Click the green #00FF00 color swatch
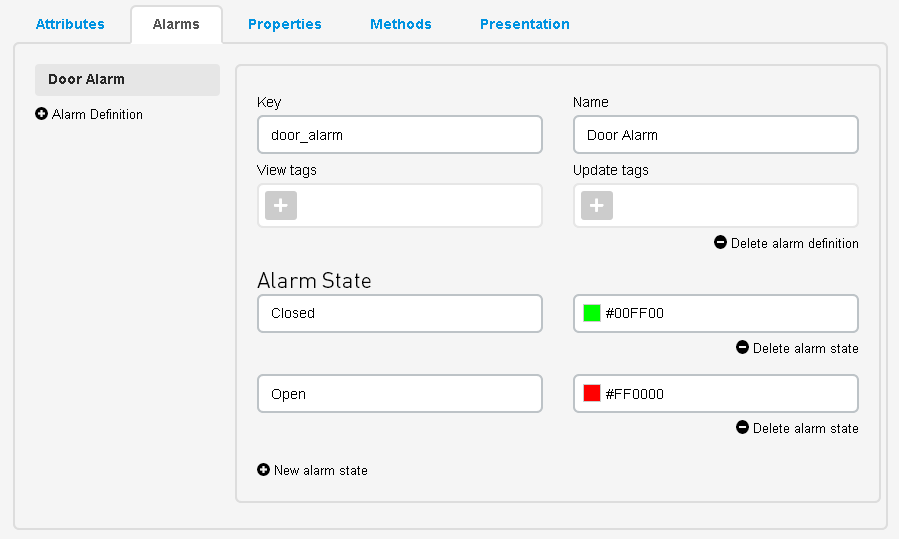 coord(591,313)
